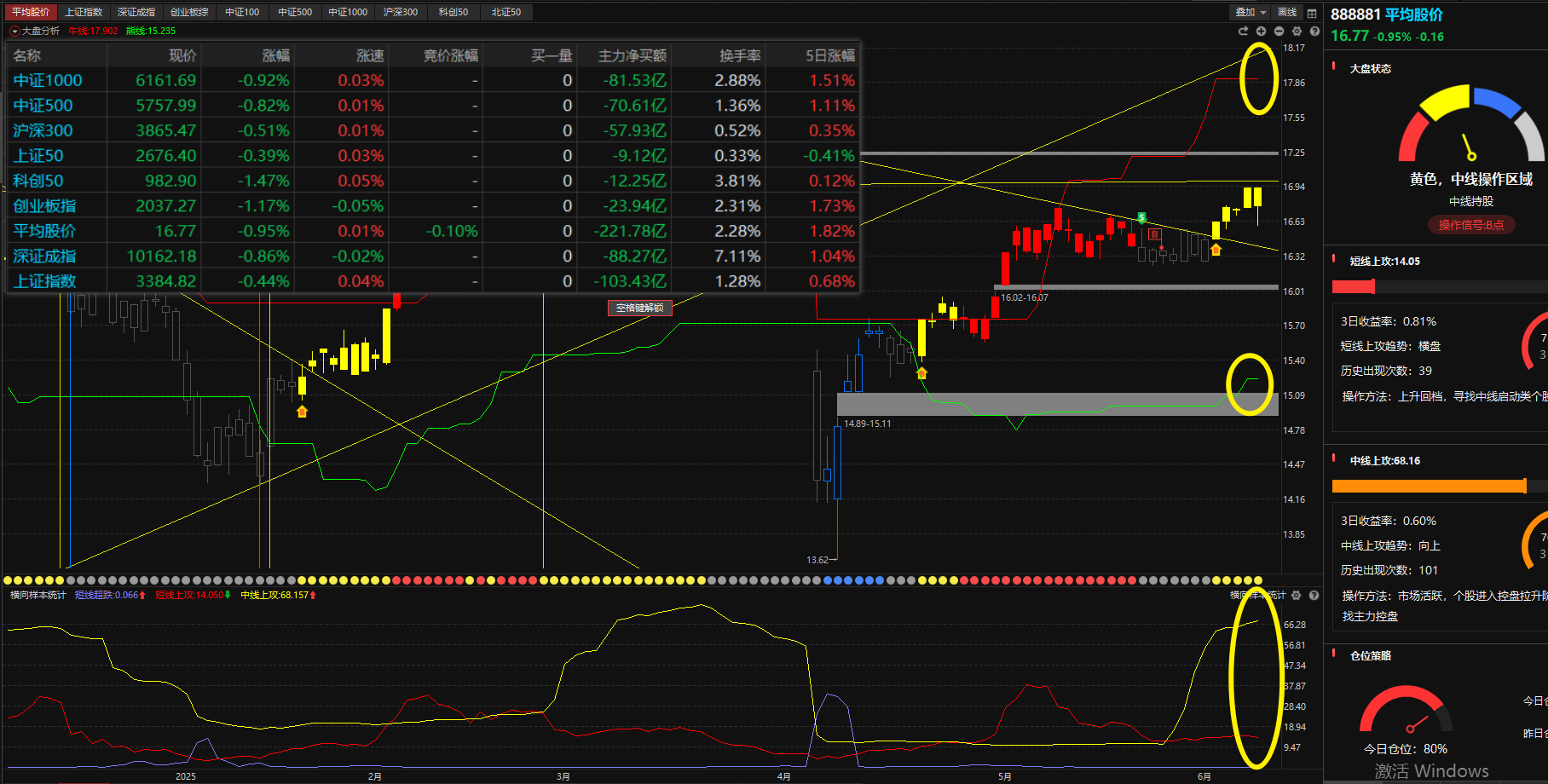Switch to the 上证指数 tab

(x=84, y=12)
